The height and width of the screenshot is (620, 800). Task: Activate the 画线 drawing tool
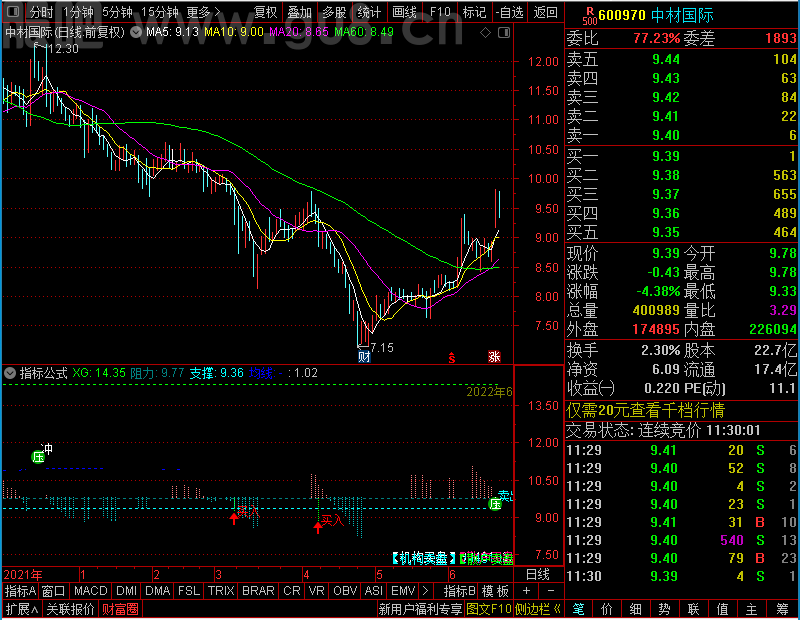[404, 12]
